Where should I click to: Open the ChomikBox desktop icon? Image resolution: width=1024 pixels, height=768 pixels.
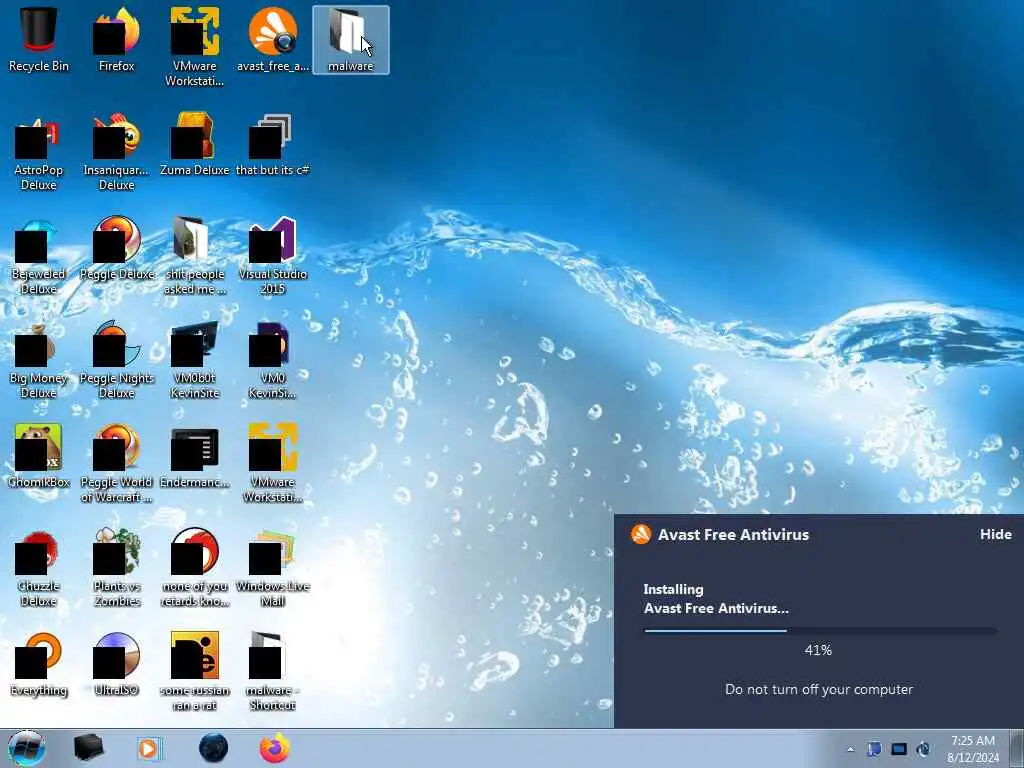pyautogui.click(x=39, y=456)
